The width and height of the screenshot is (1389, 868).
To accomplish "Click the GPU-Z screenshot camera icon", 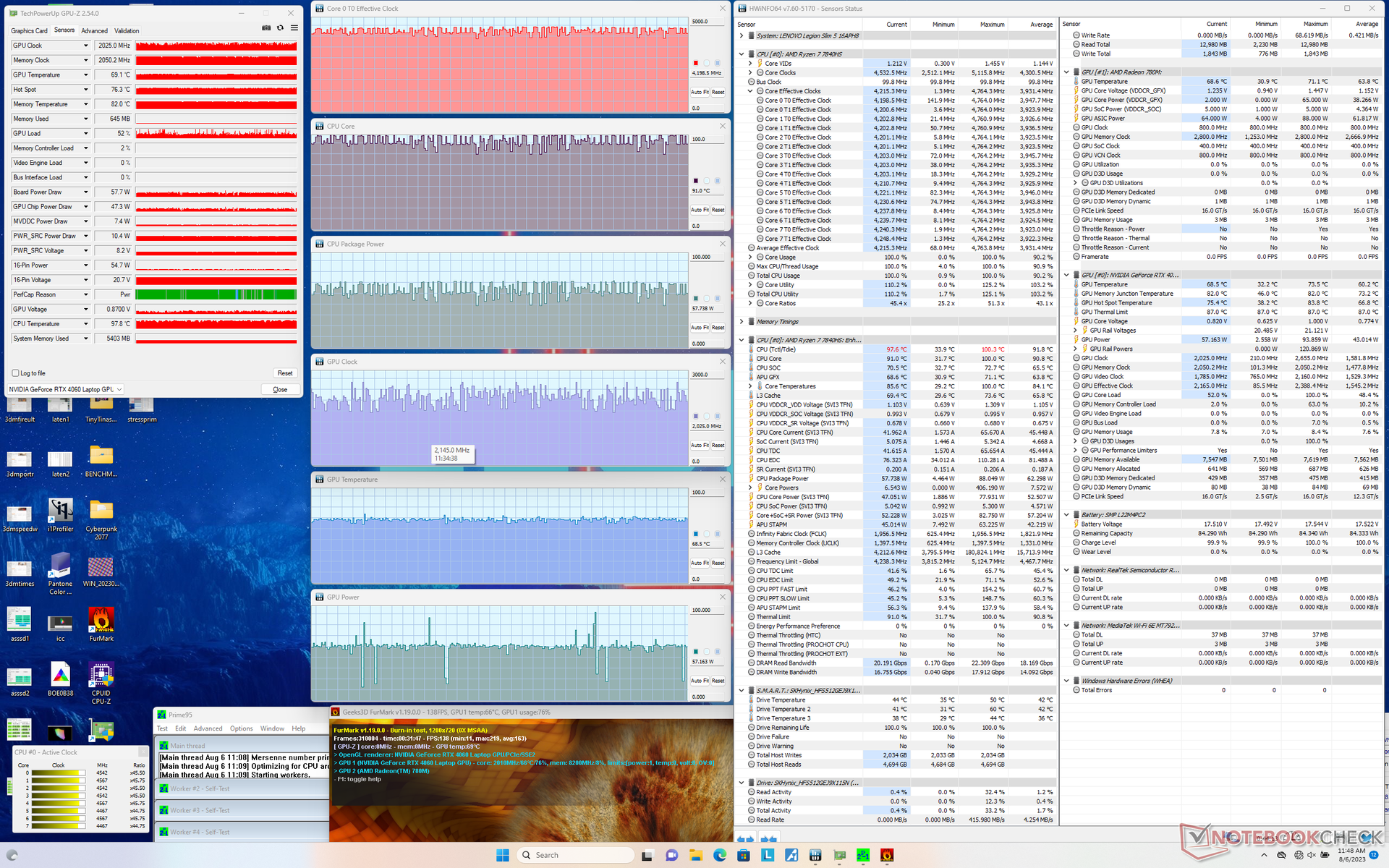I will tap(266, 28).
